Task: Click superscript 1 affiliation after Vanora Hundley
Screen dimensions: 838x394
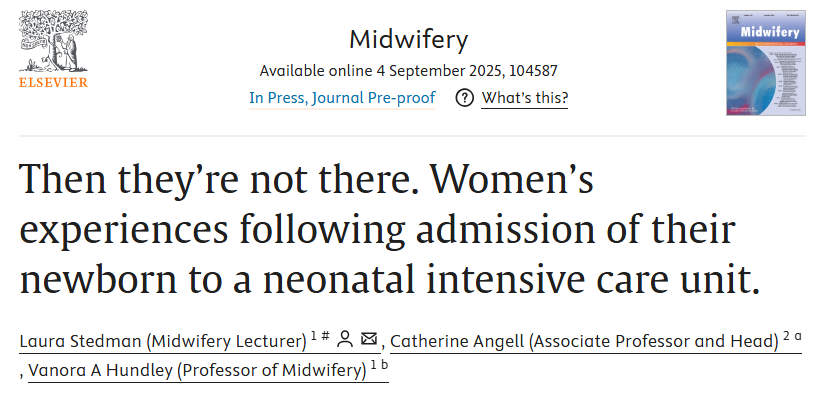Action: tap(373, 365)
